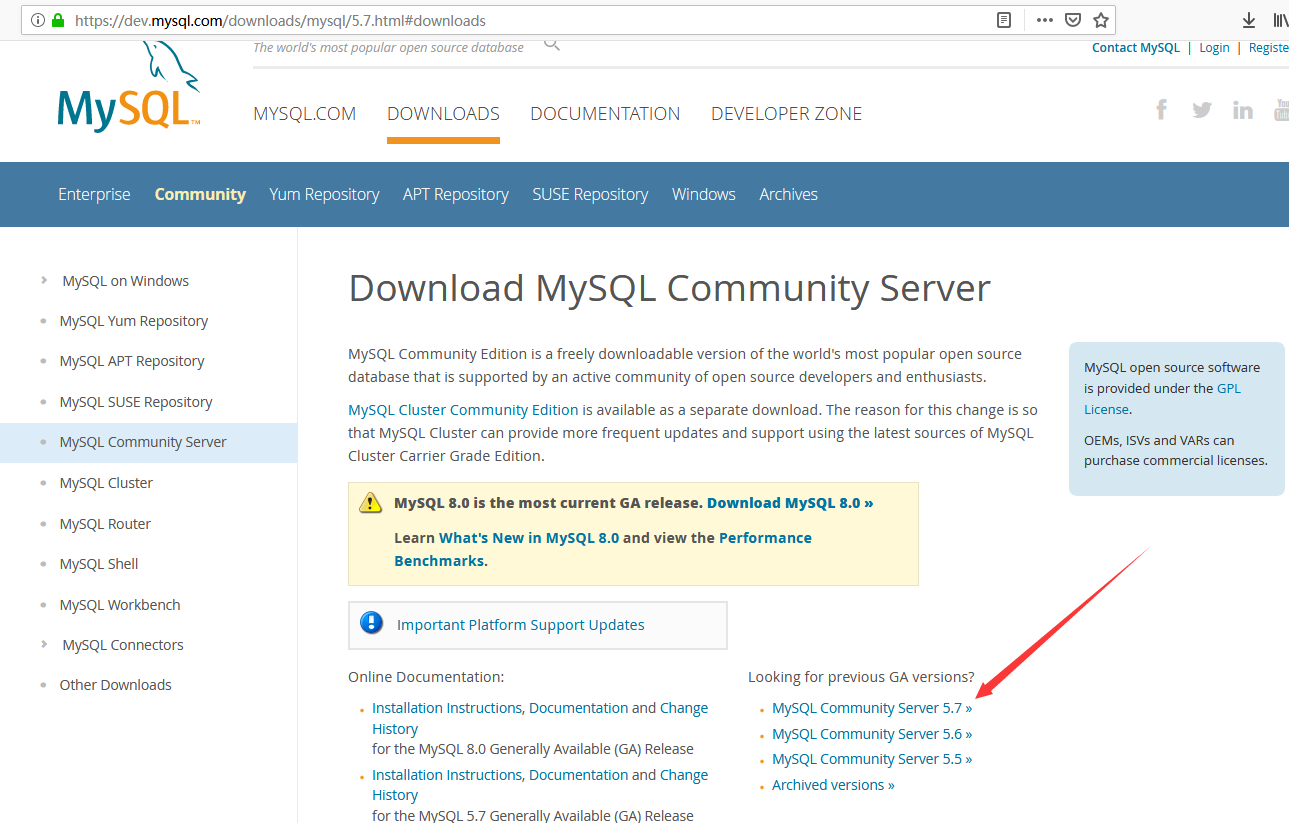The height and width of the screenshot is (823, 1289).
Task: Click the Download MySQL 8.0 link
Action: [x=790, y=503]
